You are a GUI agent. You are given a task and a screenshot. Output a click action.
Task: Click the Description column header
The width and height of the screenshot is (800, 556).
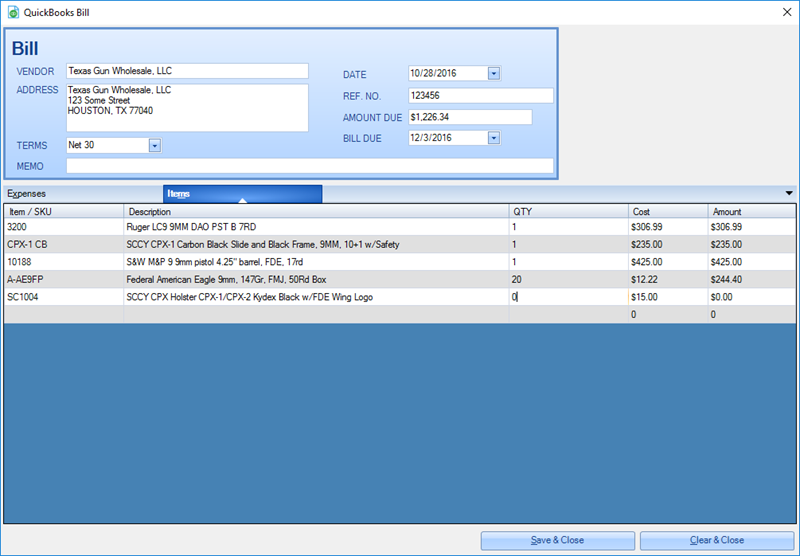pos(316,212)
